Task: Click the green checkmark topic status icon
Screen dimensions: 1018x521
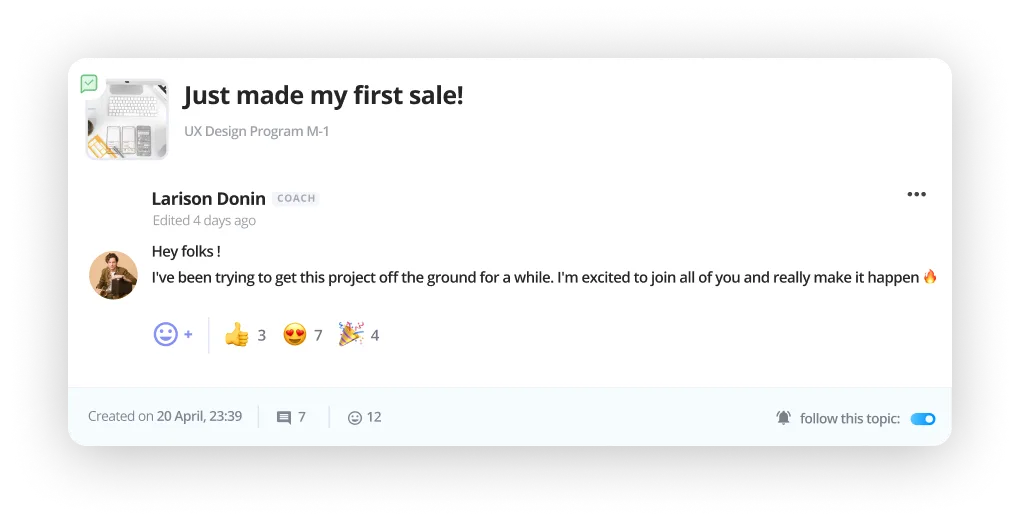Action: click(x=89, y=84)
